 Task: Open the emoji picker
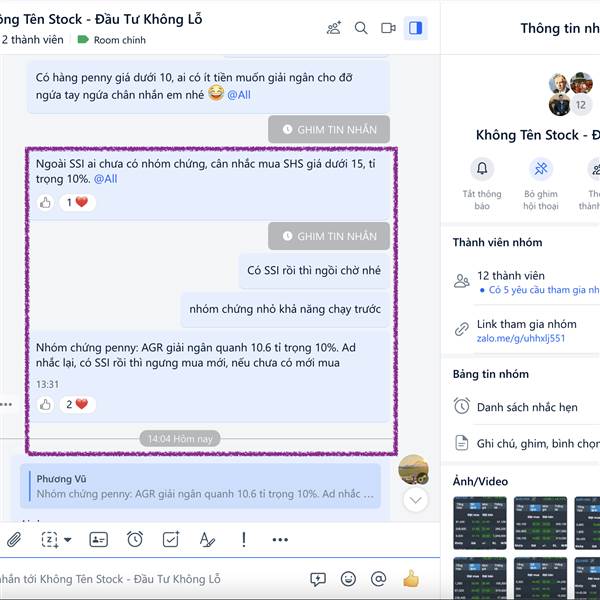pyautogui.click(x=348, y=579)
